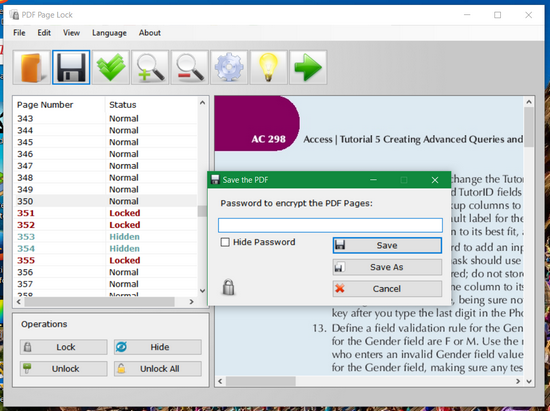
Task: Click the page list scroll-left arrow
Action: tap(19, 301)
